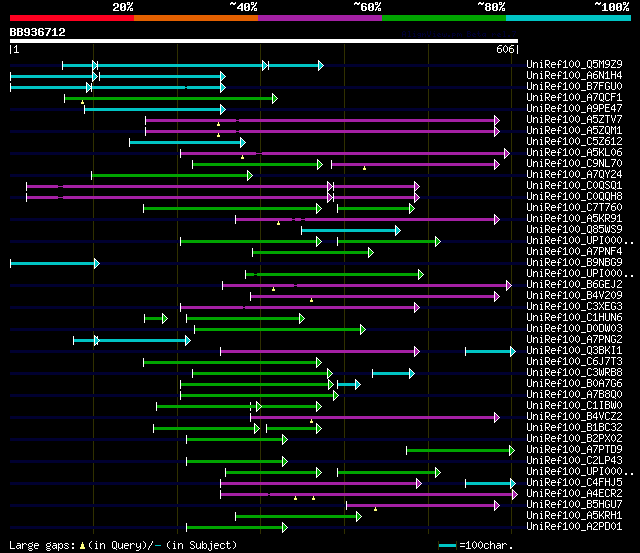Choose the UniRef100_C5Z612 hit label
The height and width of the screenshot is (553, 640).
tap(574, 142)
